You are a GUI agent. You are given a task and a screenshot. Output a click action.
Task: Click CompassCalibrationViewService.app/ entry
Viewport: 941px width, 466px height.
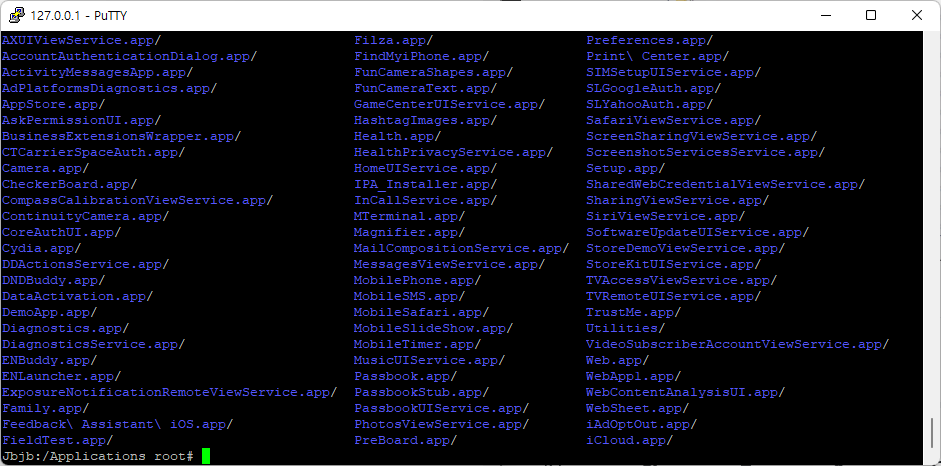coord(137,200)
